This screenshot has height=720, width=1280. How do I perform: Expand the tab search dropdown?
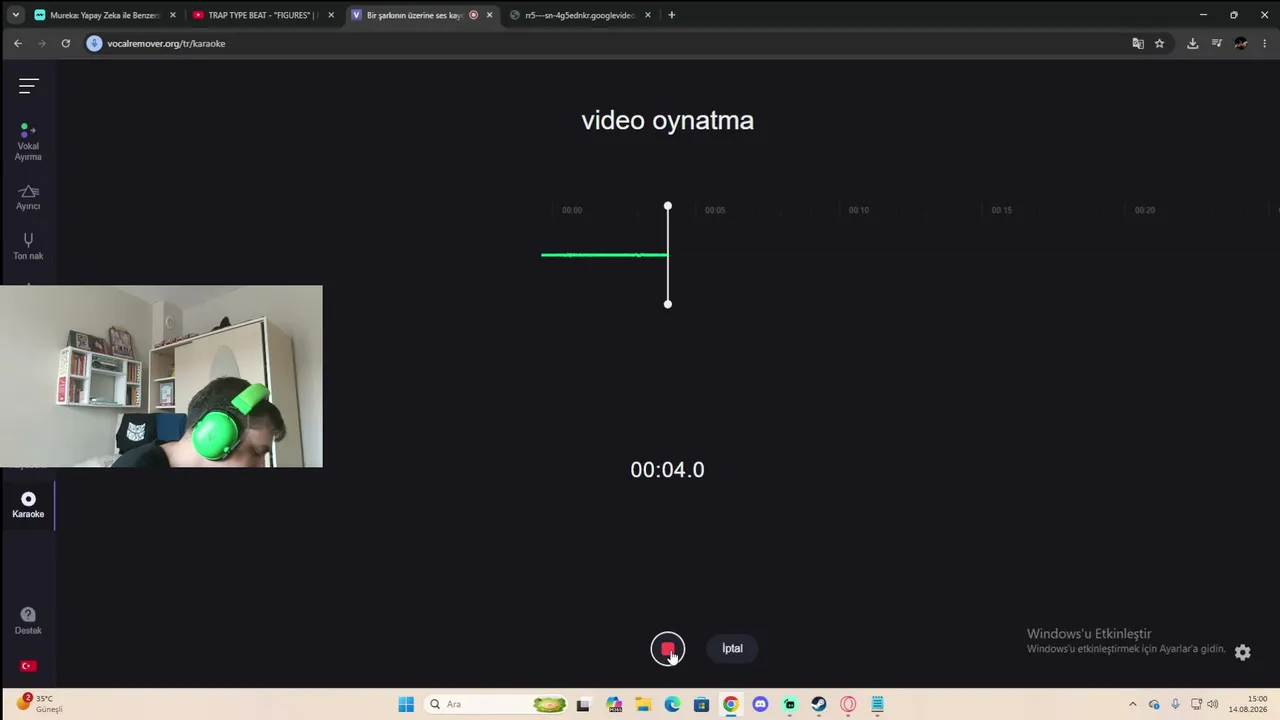(x=15, y=15)
